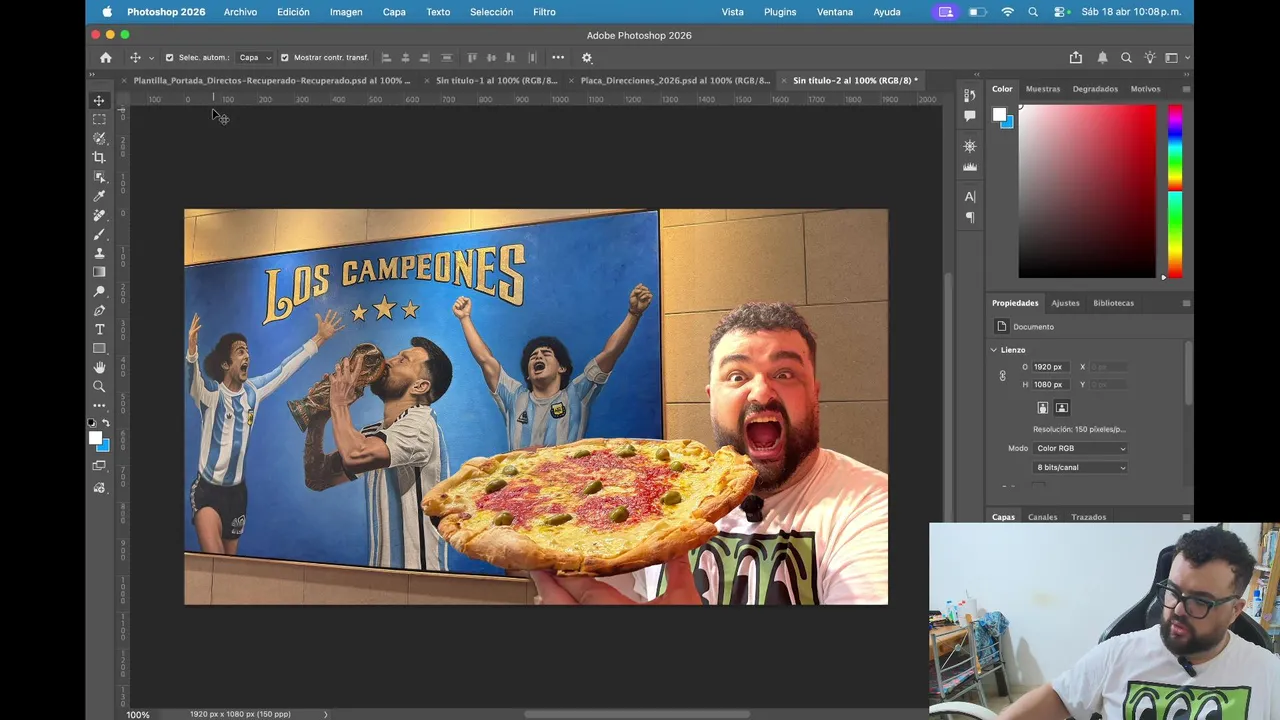The width and height of the screenshot is (1280, 720).
Task: Select the Horizontal Type tool
Action: (99, 329)
